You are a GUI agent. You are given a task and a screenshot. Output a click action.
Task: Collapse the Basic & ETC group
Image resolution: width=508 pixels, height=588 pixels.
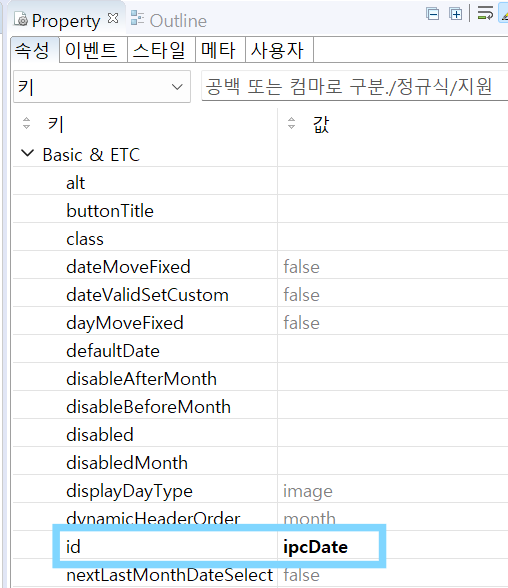[x=27, y=153]
